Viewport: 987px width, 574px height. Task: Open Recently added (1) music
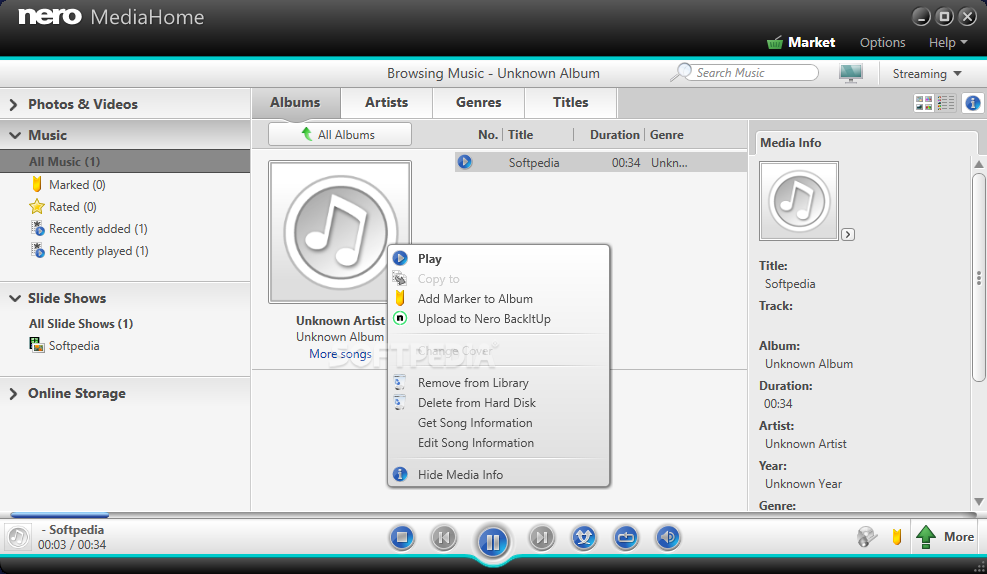coord(89,228)
